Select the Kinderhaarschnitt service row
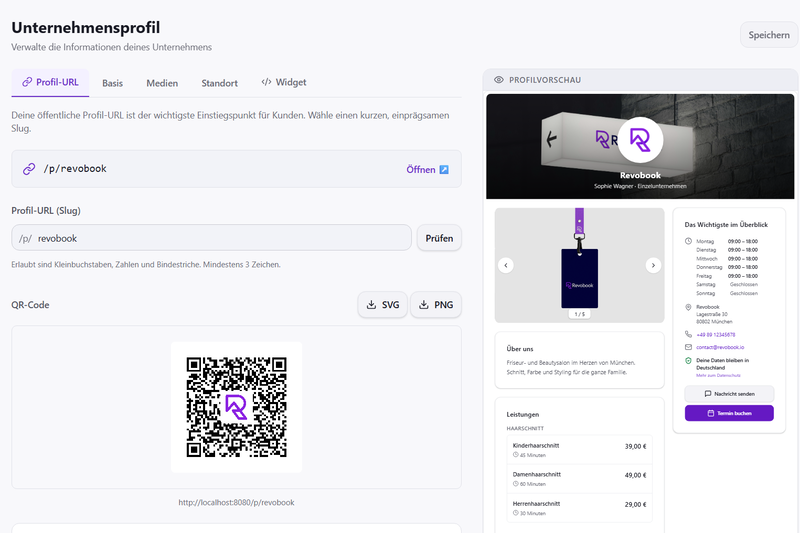This screenshot has height=533, width=800. point(580,450)
